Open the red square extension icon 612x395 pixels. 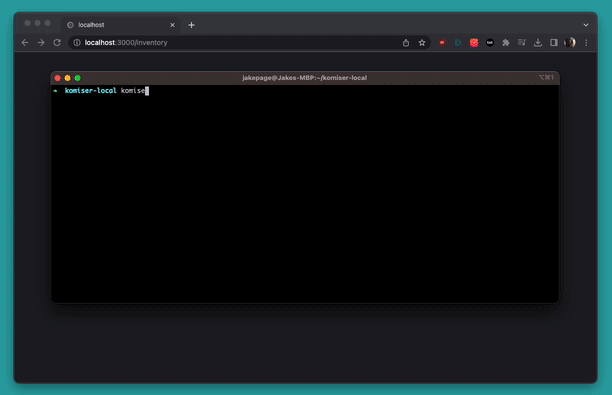point(474,43)
